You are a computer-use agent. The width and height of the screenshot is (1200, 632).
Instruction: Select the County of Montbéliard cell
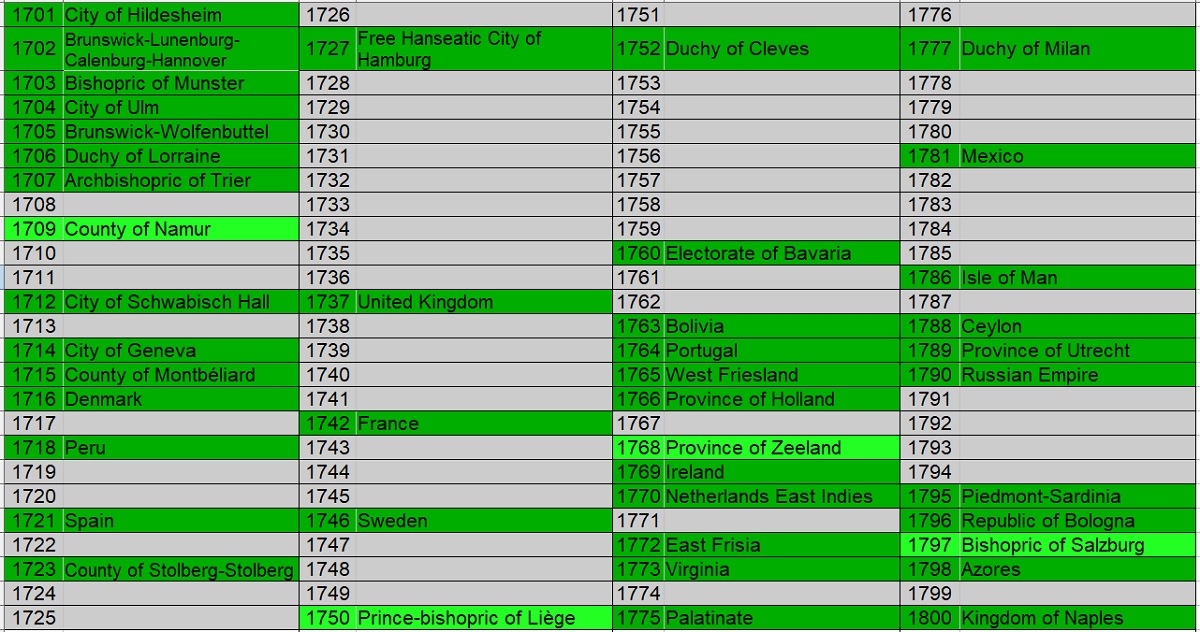[x=180, y=375]
